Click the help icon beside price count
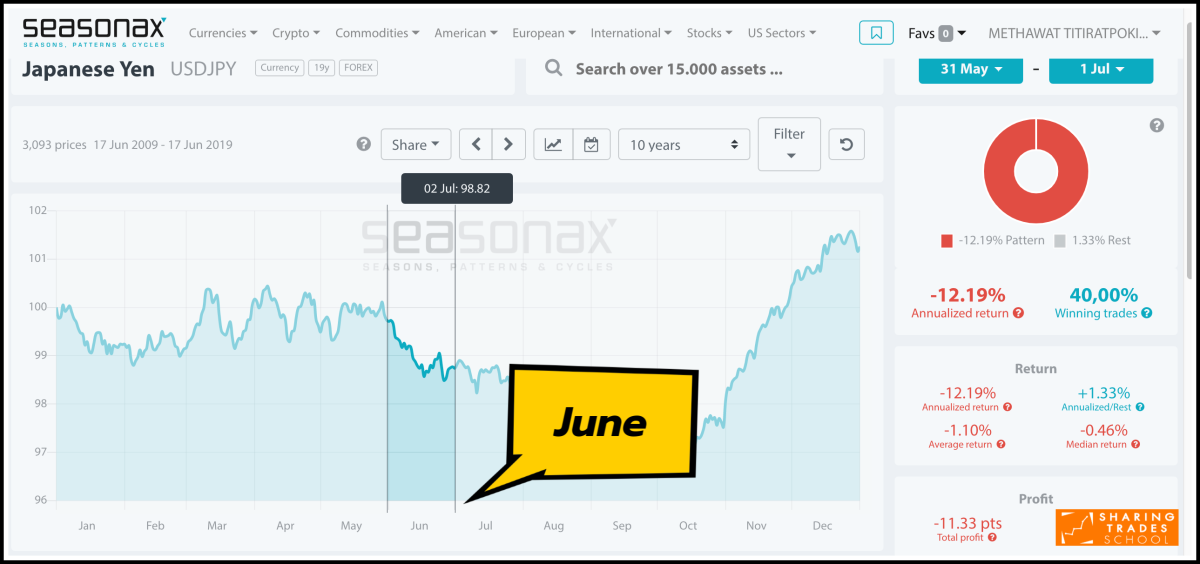 pos(364,145)
